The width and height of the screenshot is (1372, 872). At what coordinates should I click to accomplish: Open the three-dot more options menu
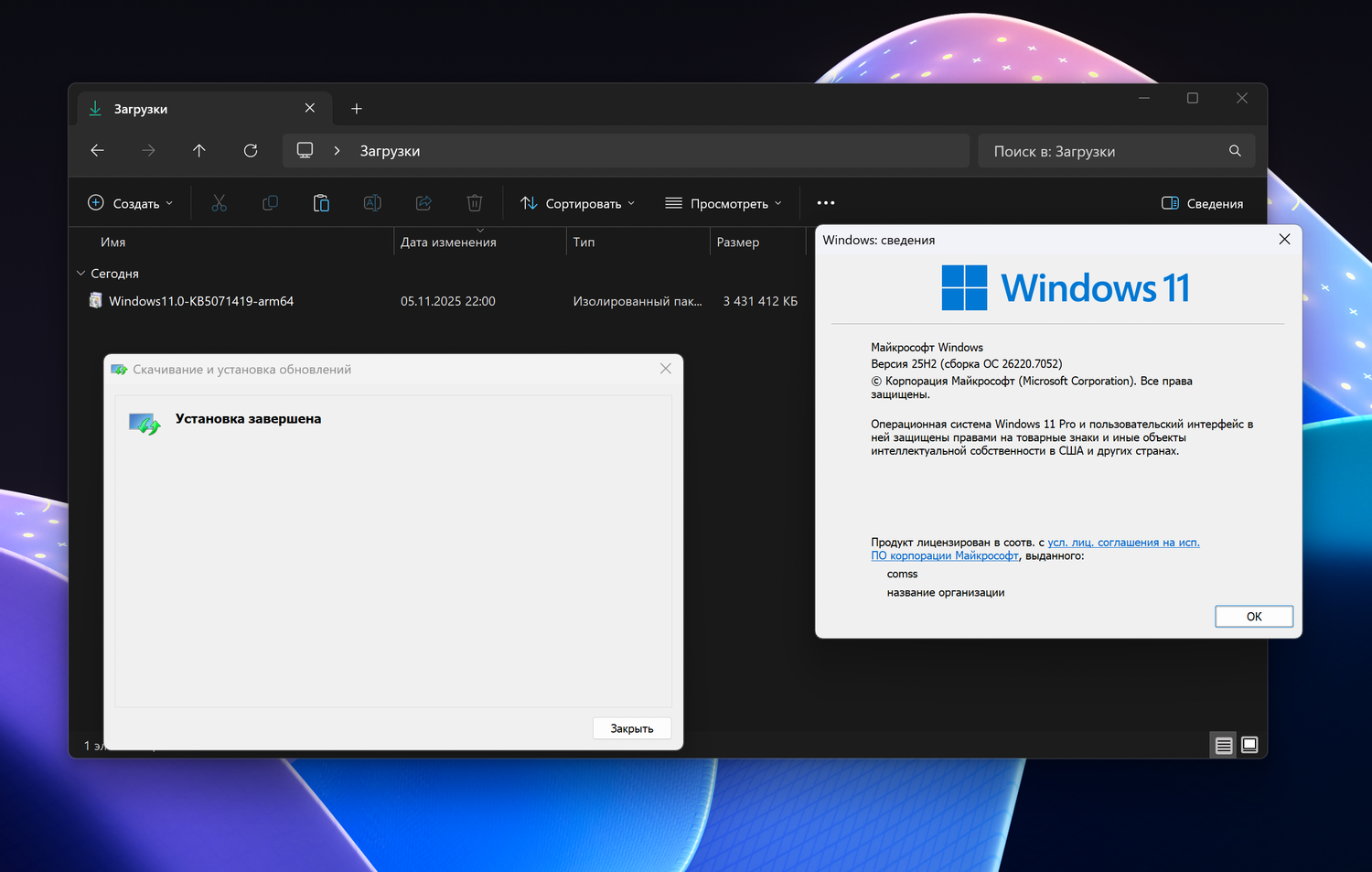(826, 203)
